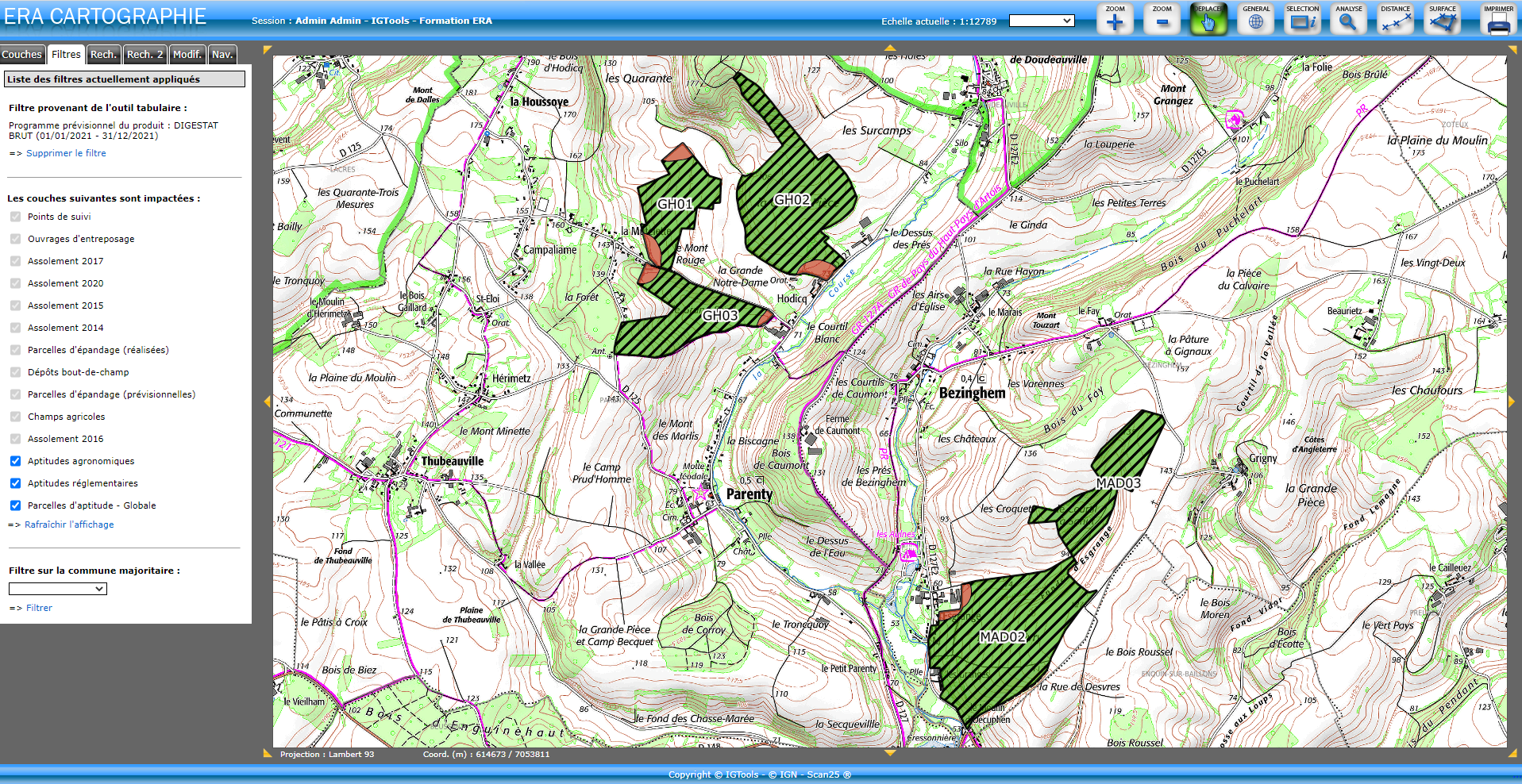Show the General globe view
The height and width of the screenshot is (784, 1522).
(1255, 20)
